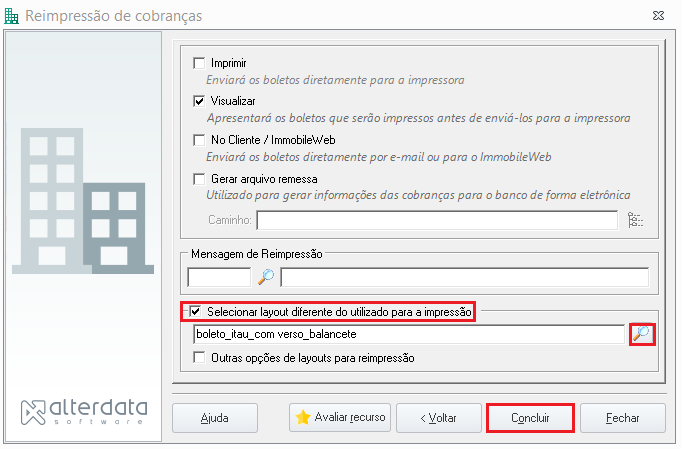
Task: Open the Caminho folder tree browse icon
Action: pyautogui.click(x=635, y=220)
